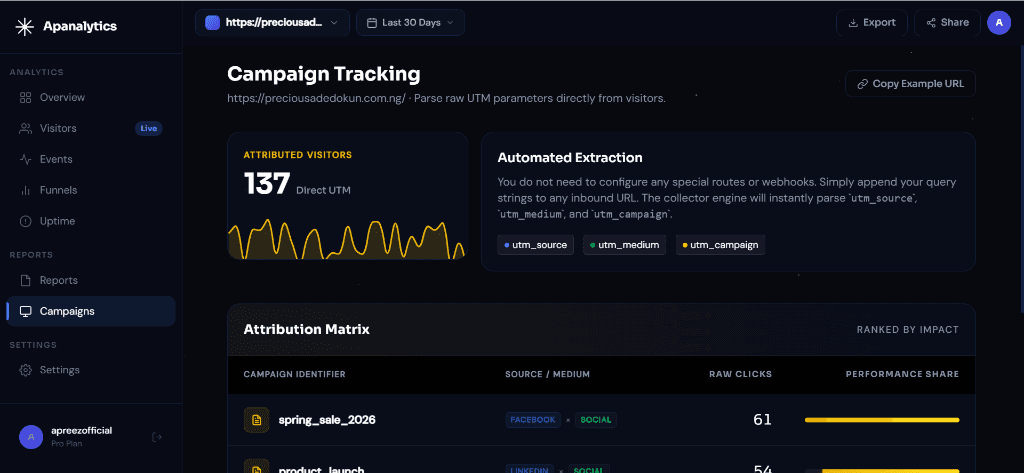Open Reports in the sidebar
Screen dimensions: 1024x473
[x=91, y=280]
